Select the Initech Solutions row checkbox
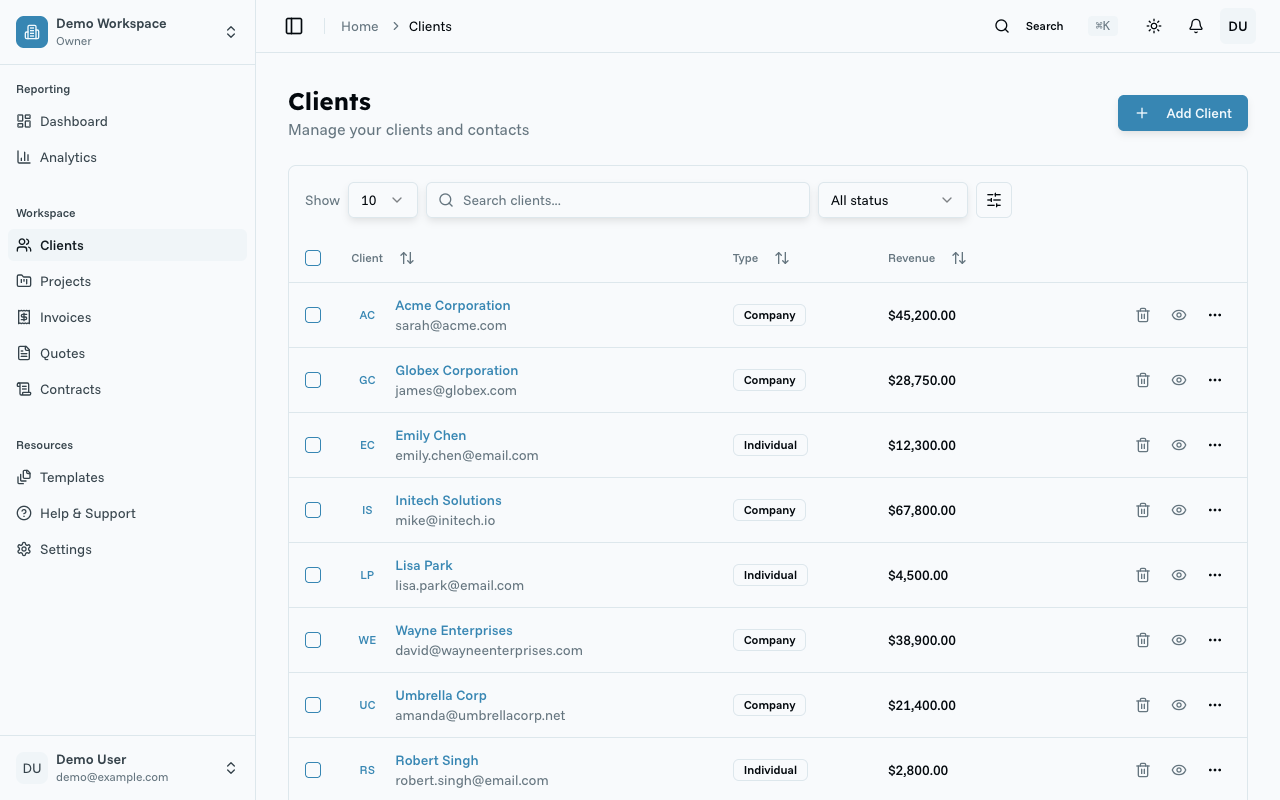The height and width of the screenshot is (800, 1280). [x=313, y=510]
